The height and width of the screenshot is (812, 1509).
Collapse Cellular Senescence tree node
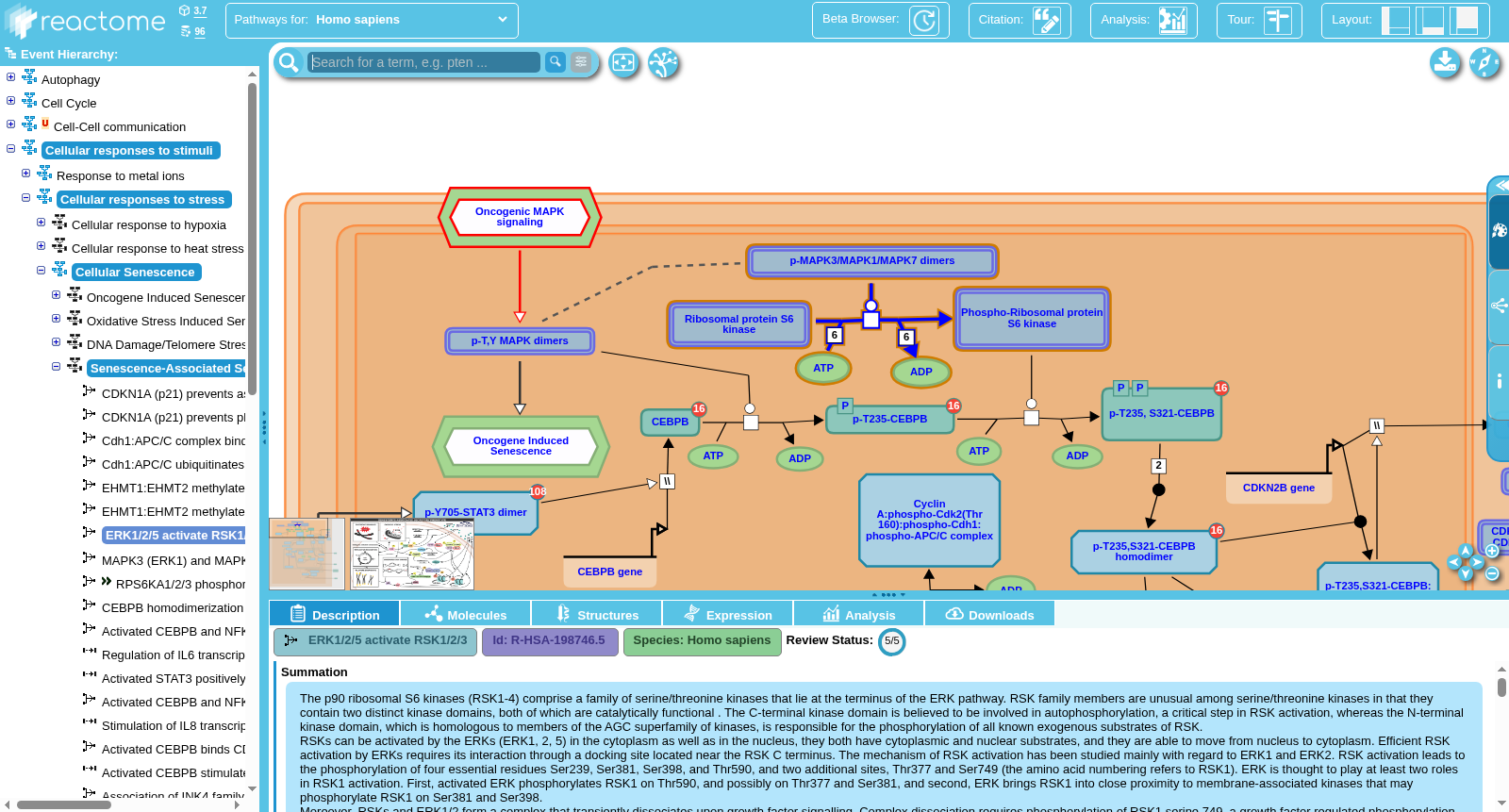[x=41, y=271]
